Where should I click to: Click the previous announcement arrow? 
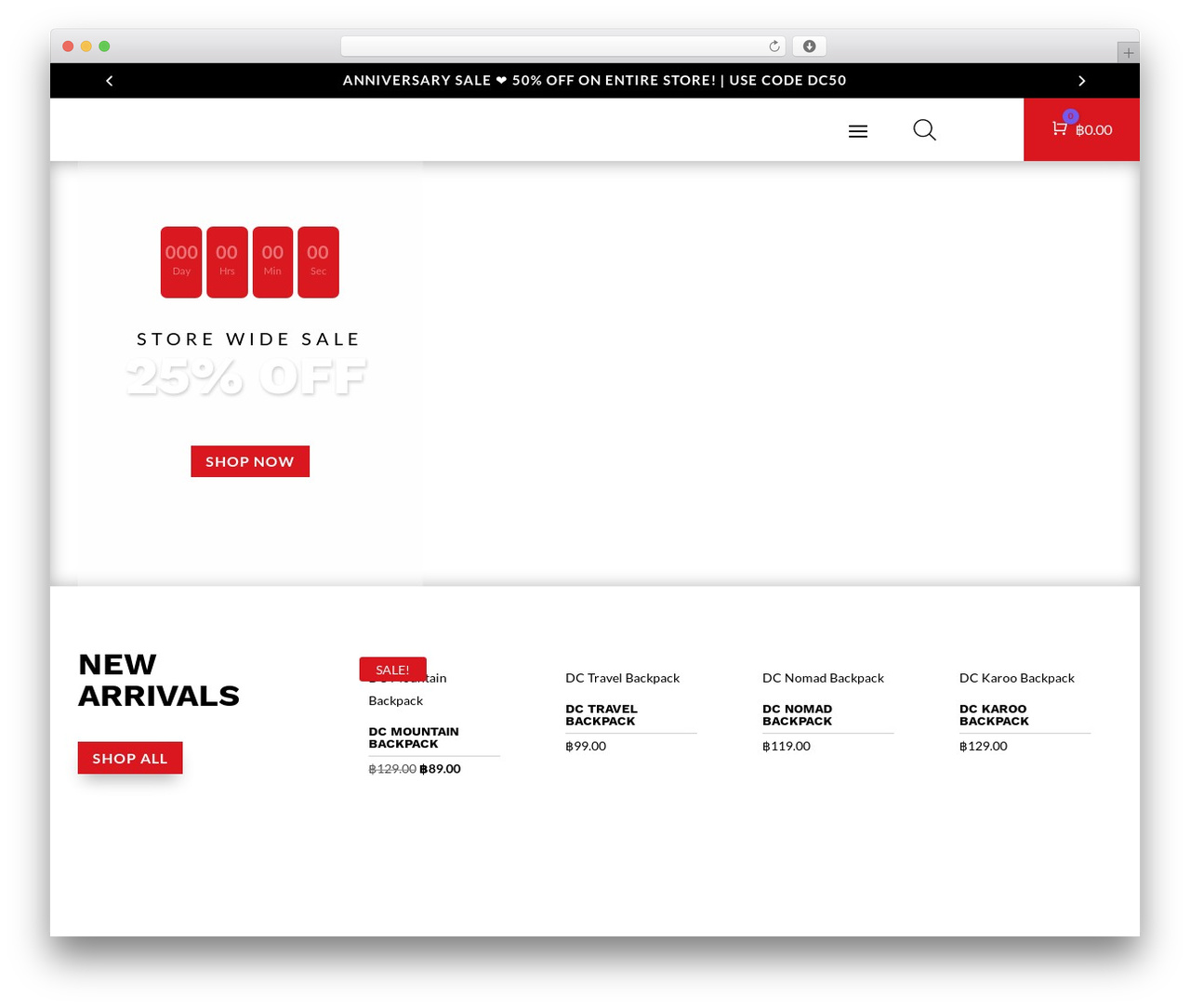coord(110,81)
